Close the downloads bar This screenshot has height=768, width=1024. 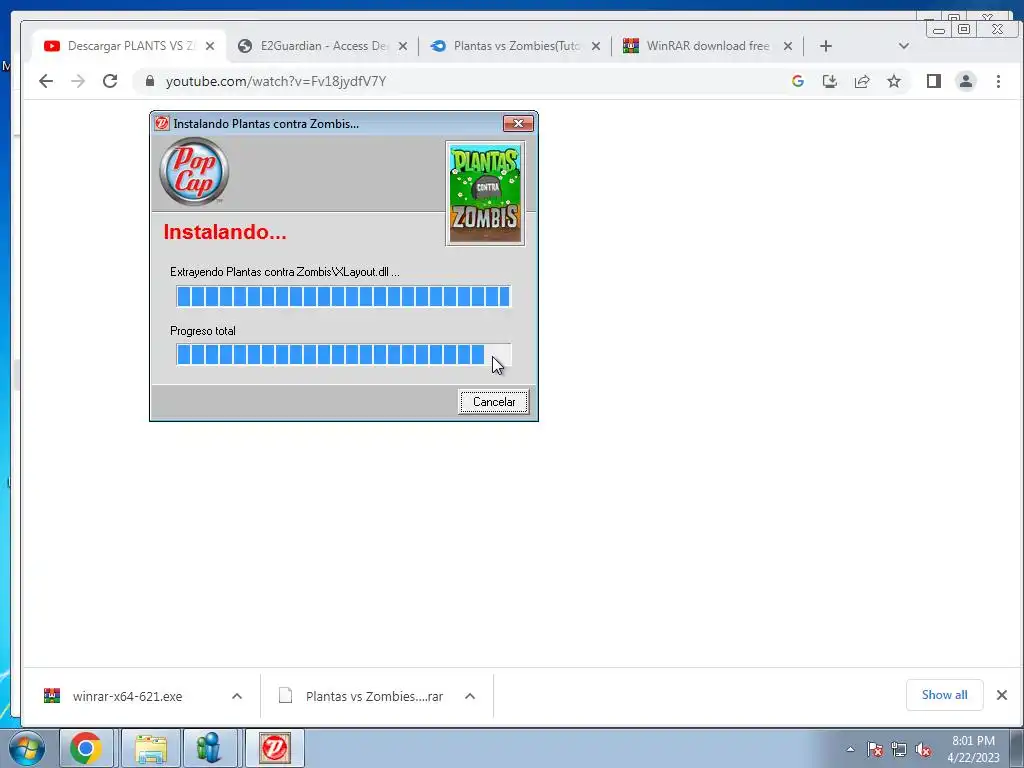[1002, 695]
